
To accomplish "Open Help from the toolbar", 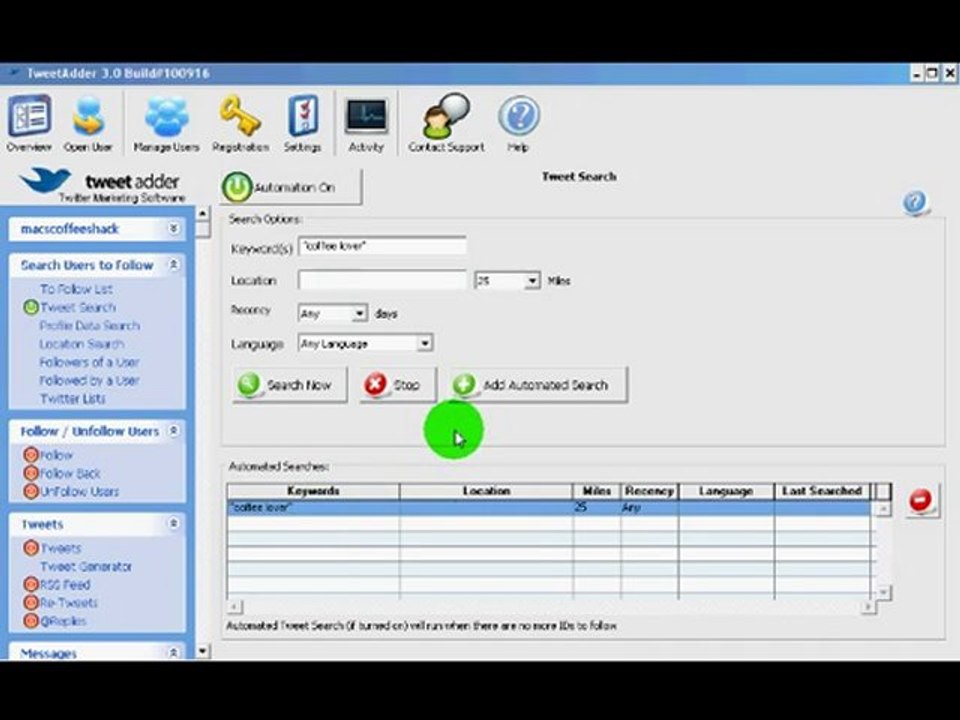I will coord(518,122).
